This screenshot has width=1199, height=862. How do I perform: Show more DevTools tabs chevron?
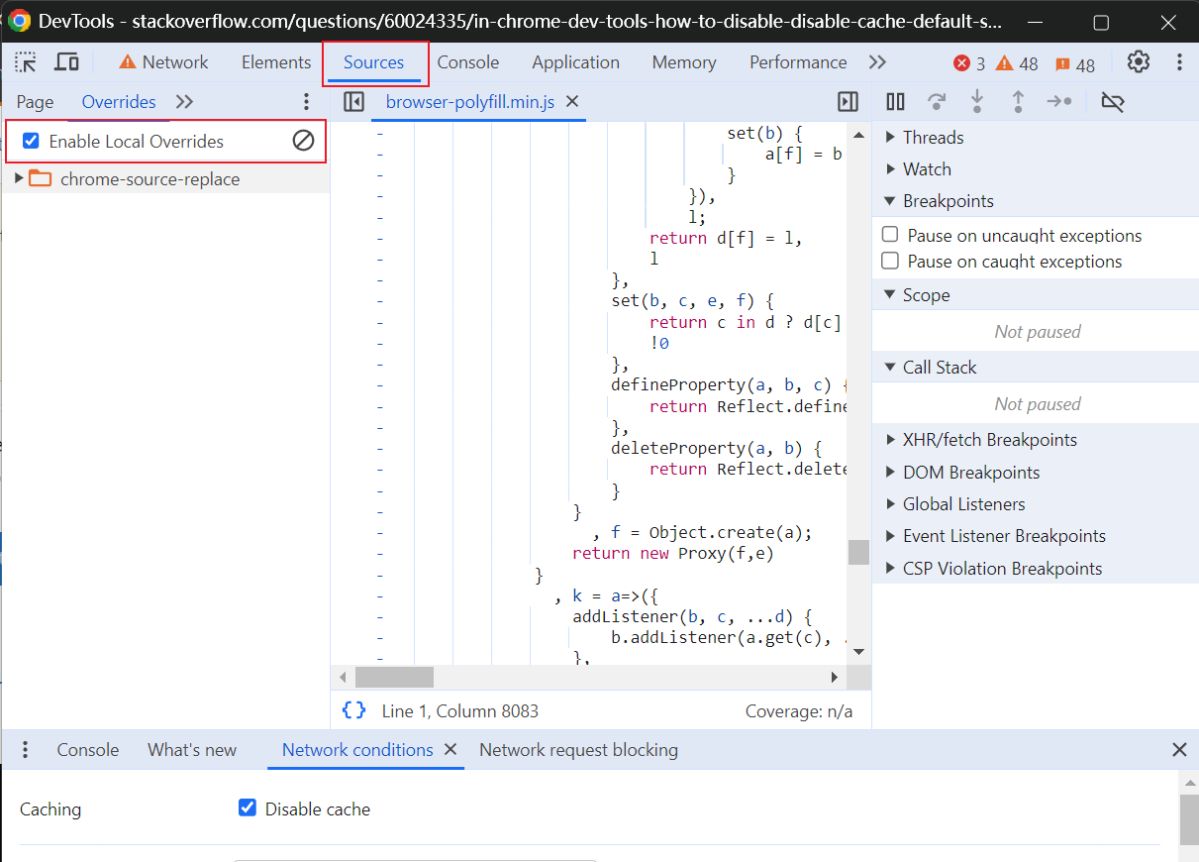877,62
